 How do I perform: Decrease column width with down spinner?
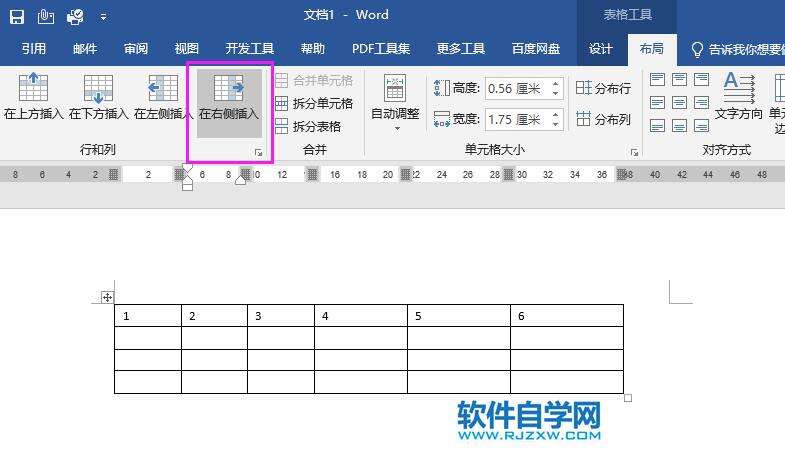click(x=556, y=125)
